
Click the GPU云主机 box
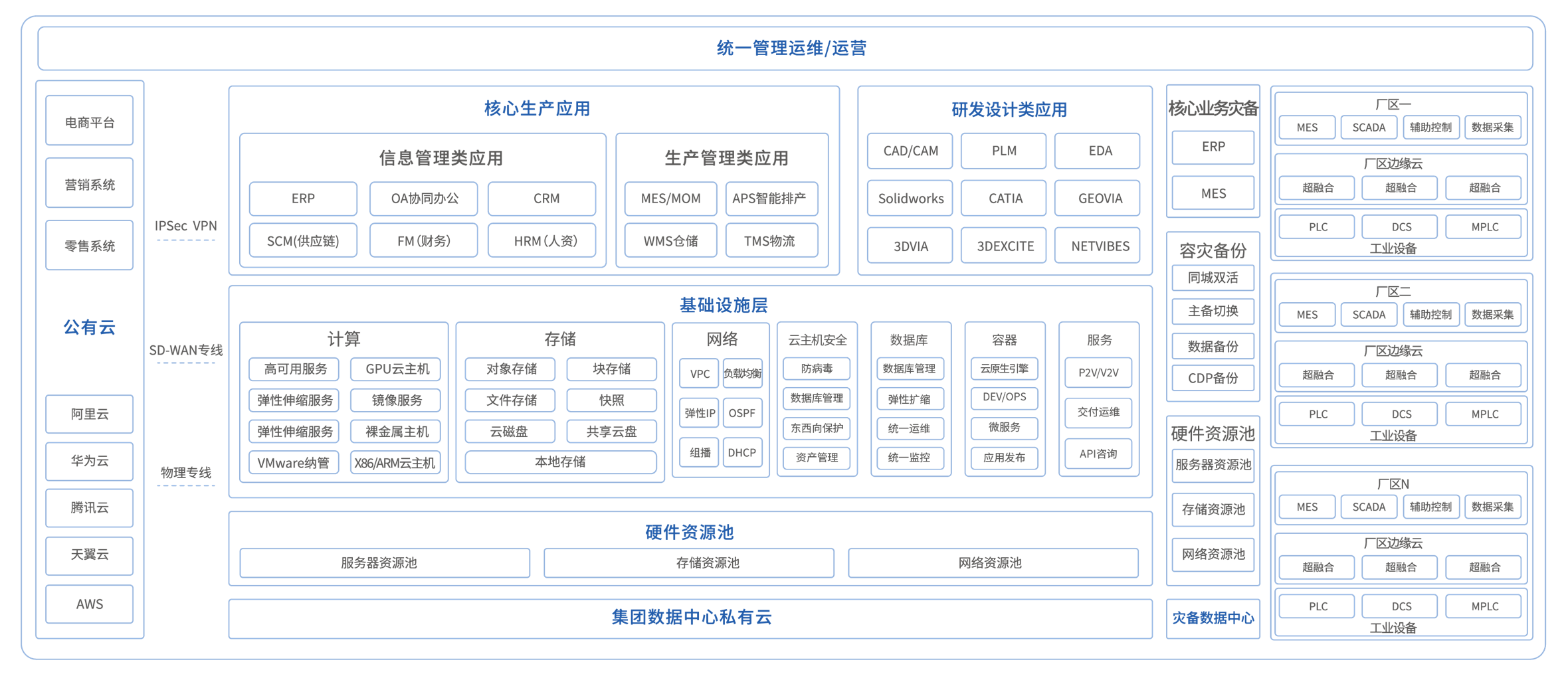coord(395,369)
